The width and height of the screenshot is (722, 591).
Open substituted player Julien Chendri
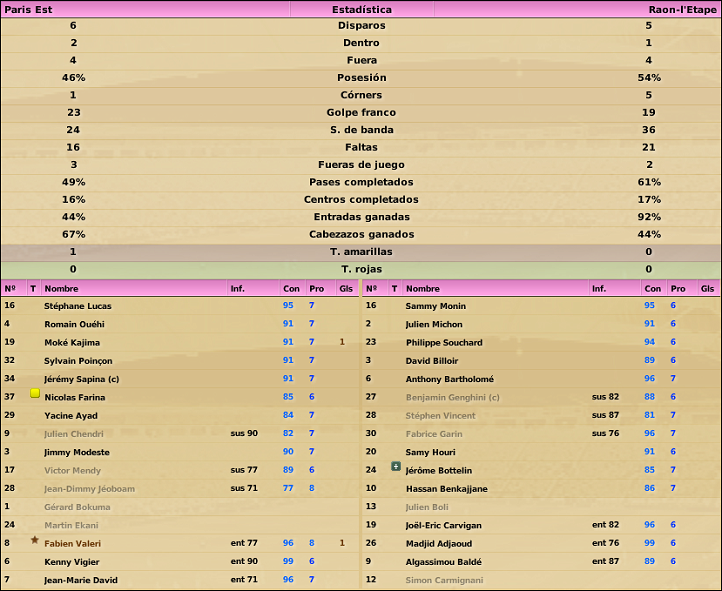[74, 434]
